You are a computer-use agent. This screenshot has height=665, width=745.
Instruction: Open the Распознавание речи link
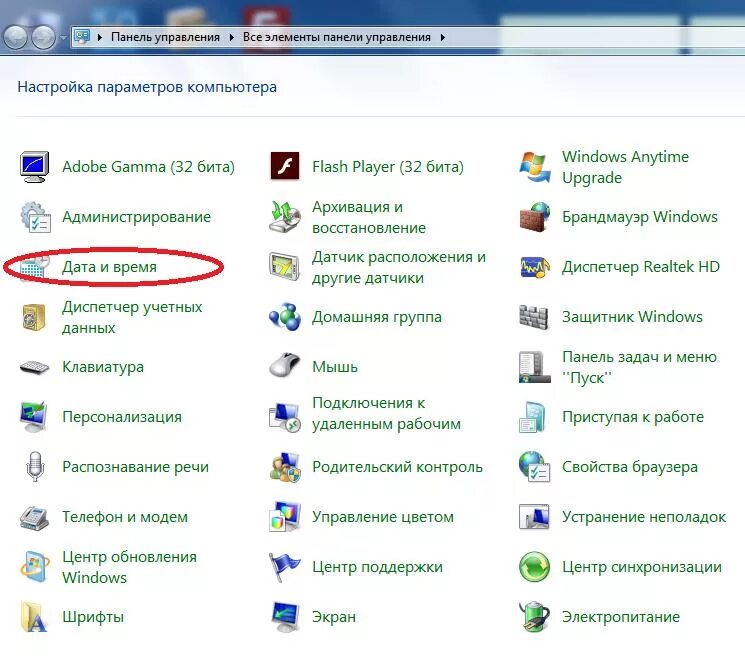click(135, 467)
